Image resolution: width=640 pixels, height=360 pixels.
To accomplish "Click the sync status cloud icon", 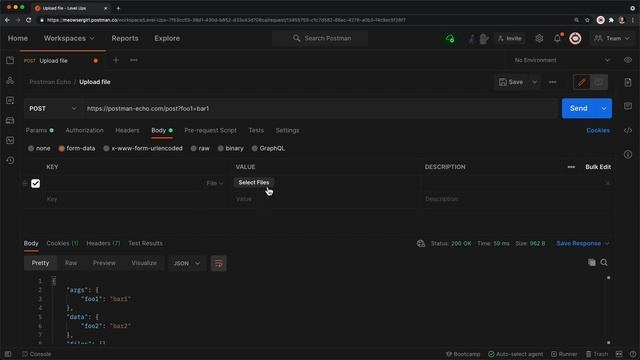I will tap(450, 39).
